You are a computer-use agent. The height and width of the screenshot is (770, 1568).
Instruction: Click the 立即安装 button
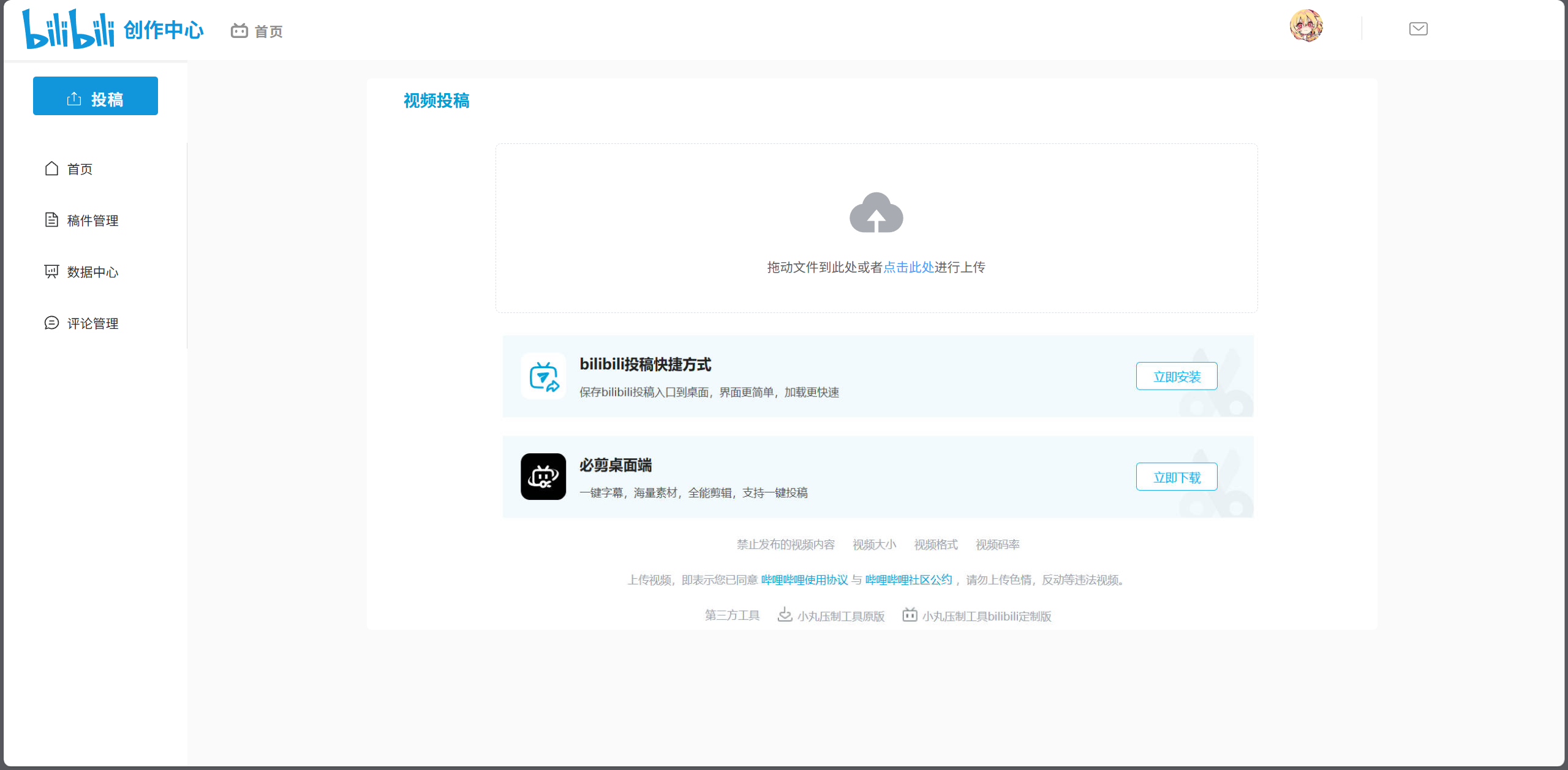coord(1176,376)
